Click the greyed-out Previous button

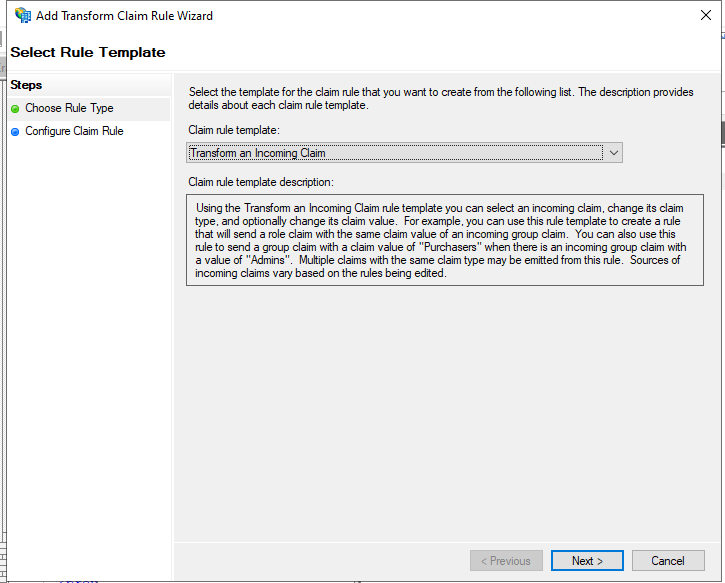(x=506, y=561)
